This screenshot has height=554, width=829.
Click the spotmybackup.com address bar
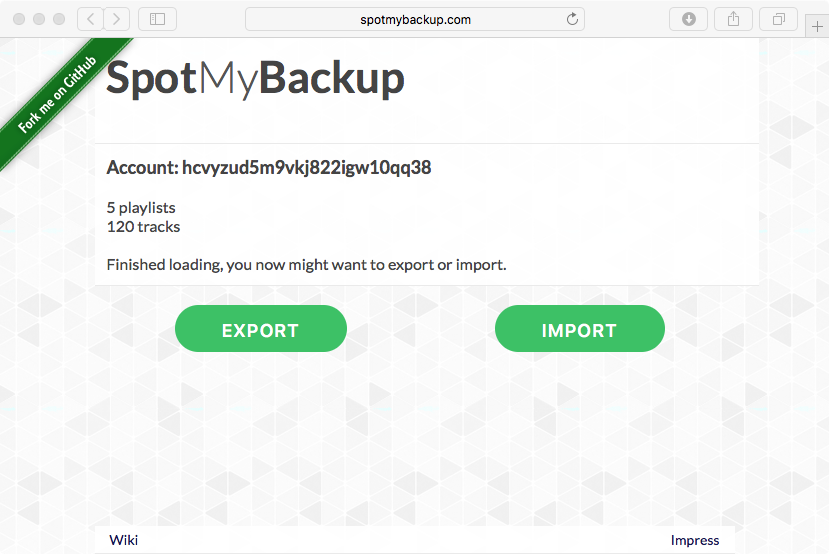point(415,20)
